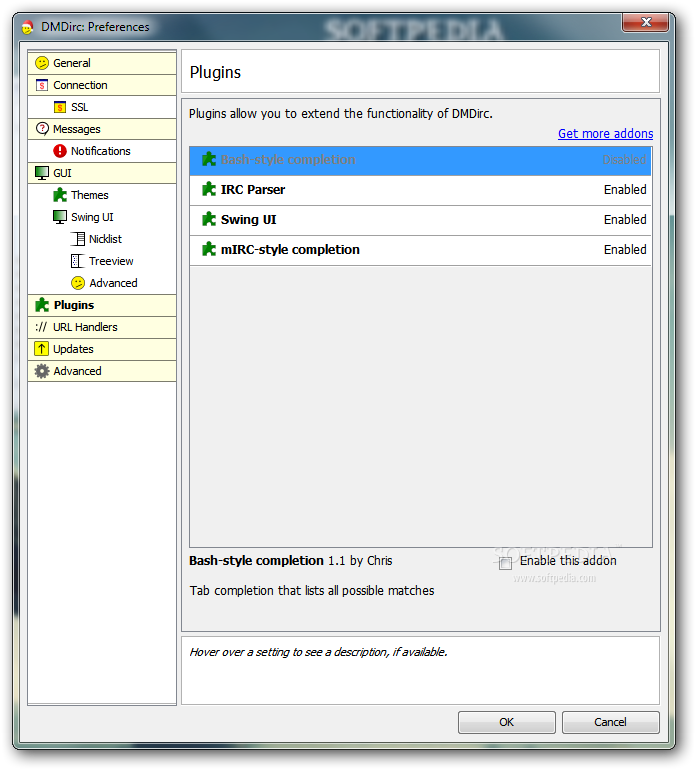Click the 'Bash-style completion 1.1 by Chris' text
The width and height of the screenshot is (696, 770).
pyautogui.click(x=291, y=561)
